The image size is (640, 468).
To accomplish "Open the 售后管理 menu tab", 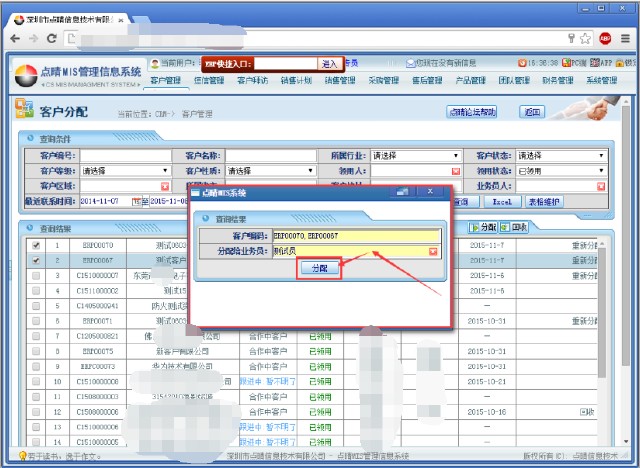I will 428,80.
